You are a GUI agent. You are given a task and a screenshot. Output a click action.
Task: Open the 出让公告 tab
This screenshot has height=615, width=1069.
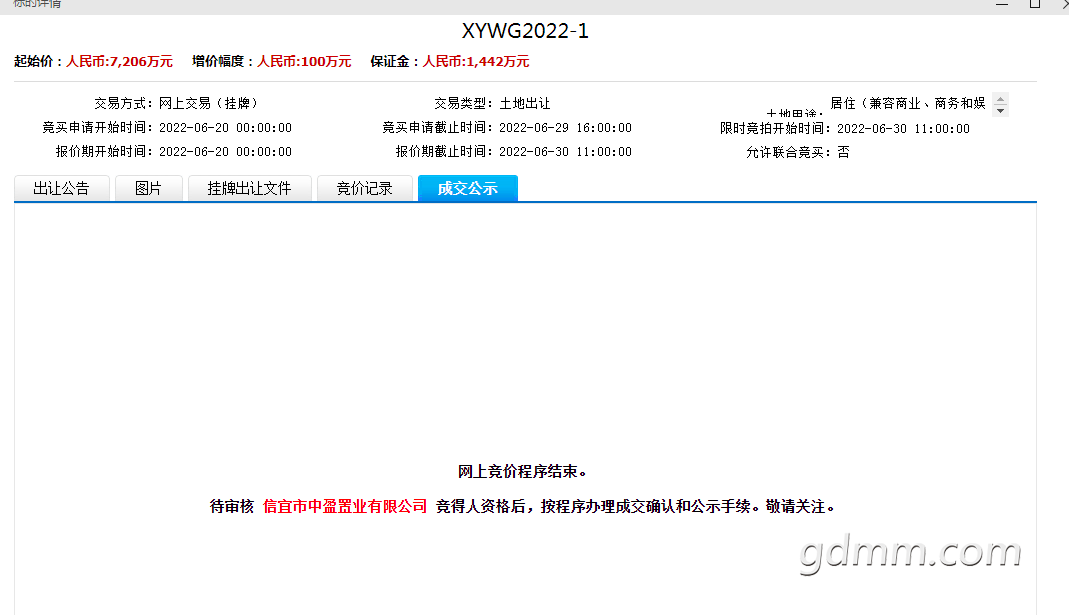tap(61, 188)
